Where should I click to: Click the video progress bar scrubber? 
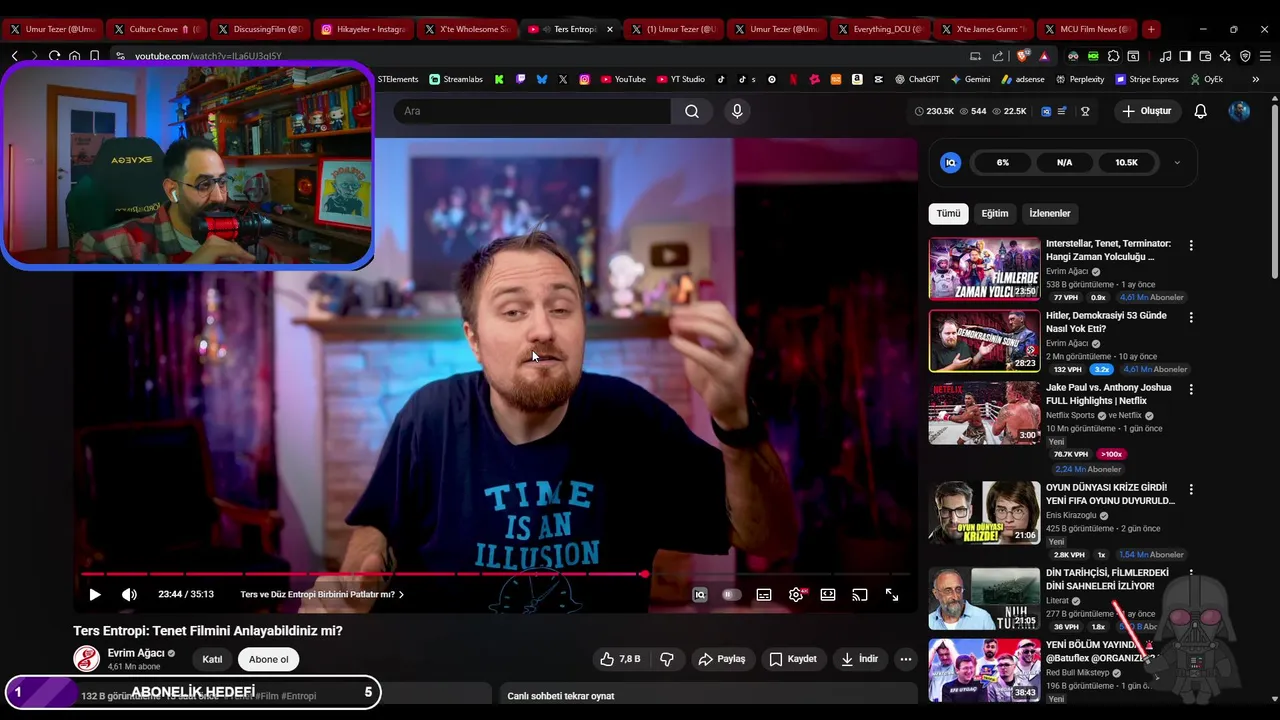[x=644, y=574]
